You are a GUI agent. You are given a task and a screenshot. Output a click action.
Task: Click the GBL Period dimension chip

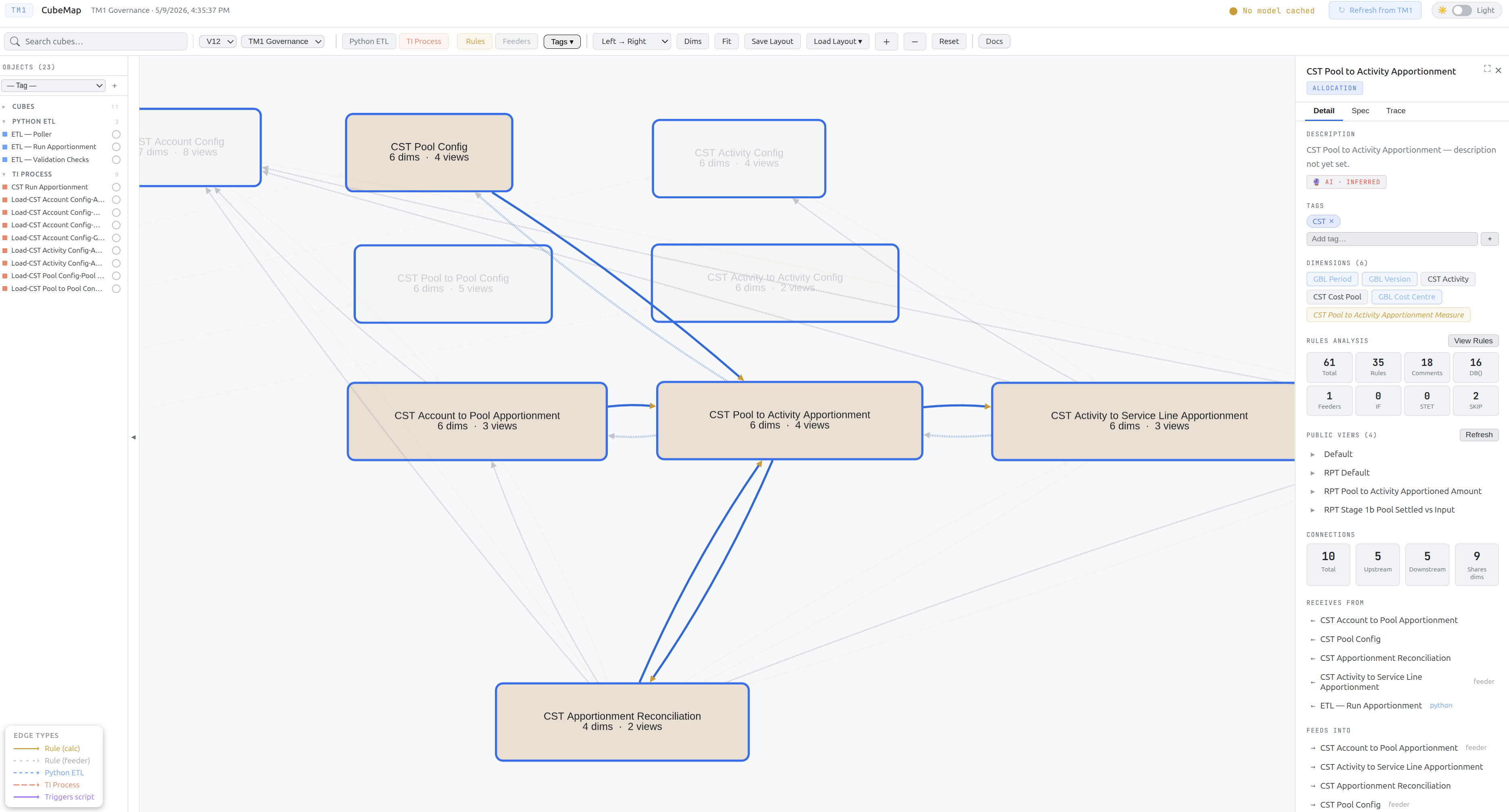pyautogui.click(x=1332, y=279)
